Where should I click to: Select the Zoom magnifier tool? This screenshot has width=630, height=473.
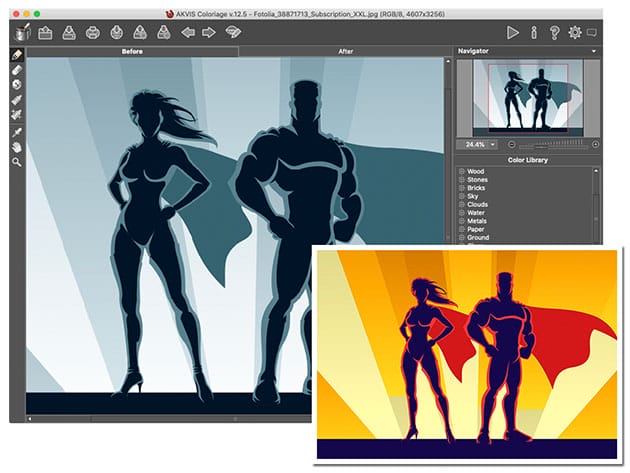tap(17, 161)
